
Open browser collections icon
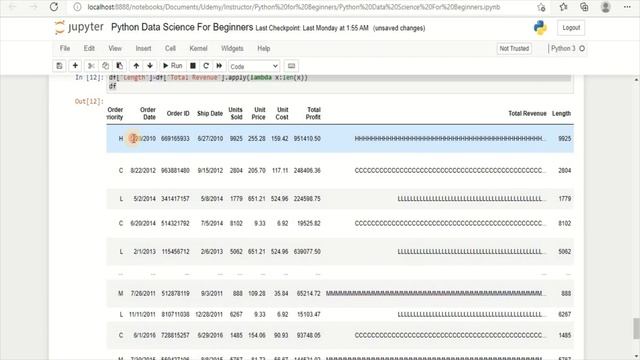point(584,7)
